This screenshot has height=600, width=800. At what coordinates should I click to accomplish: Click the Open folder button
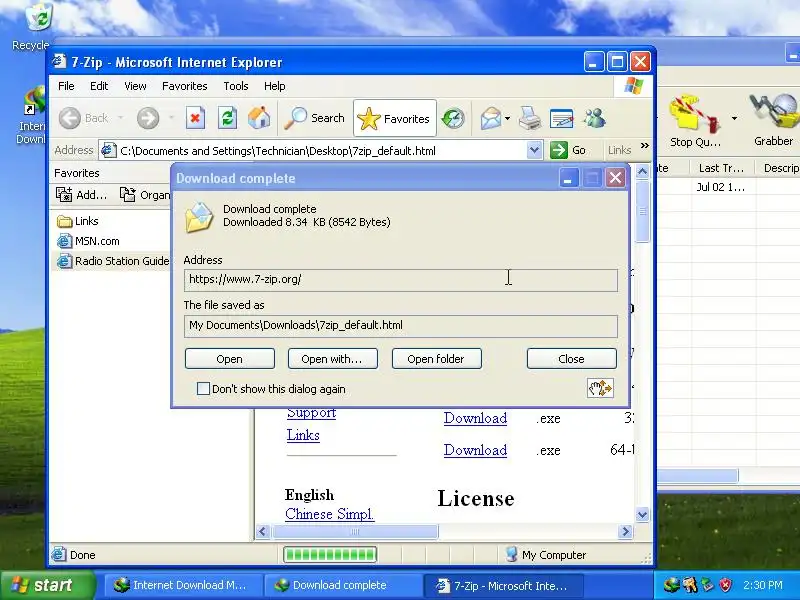(x=436, y=359)
